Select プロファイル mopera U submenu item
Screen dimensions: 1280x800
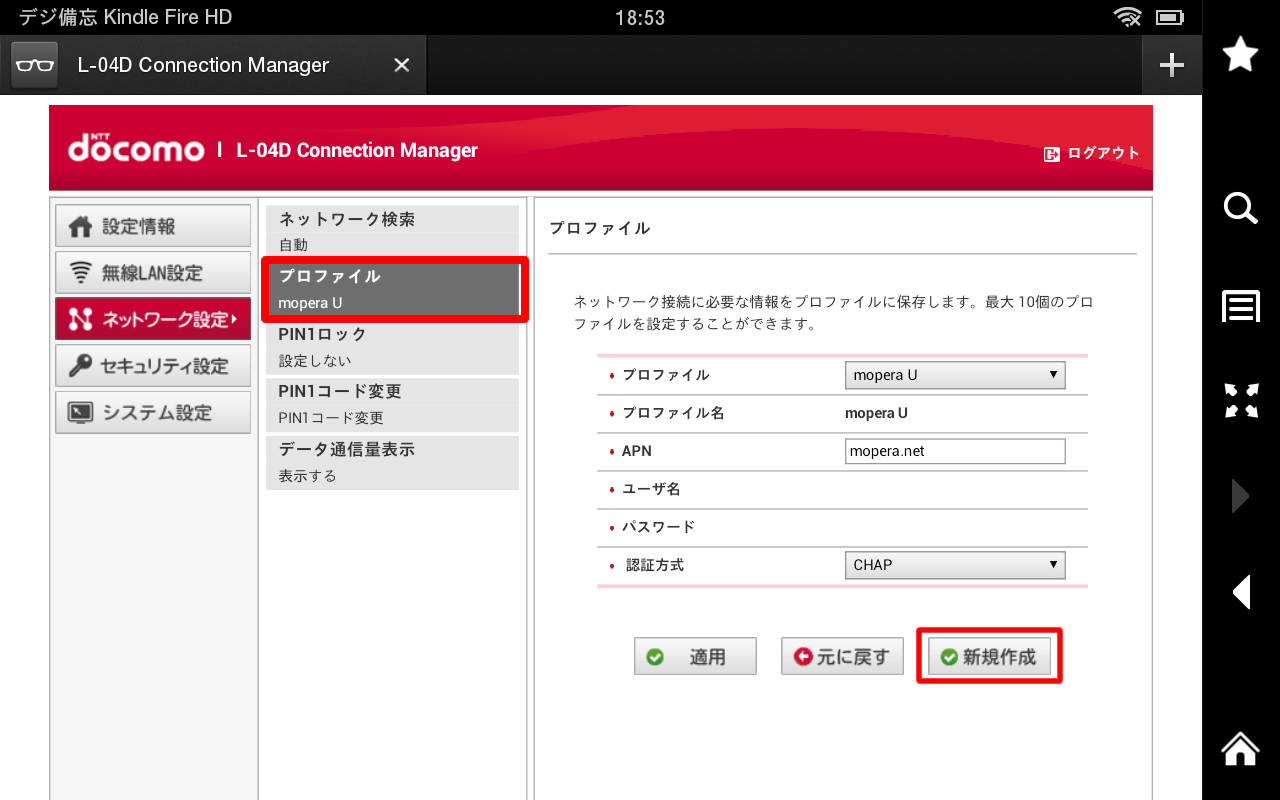[392, 289]
